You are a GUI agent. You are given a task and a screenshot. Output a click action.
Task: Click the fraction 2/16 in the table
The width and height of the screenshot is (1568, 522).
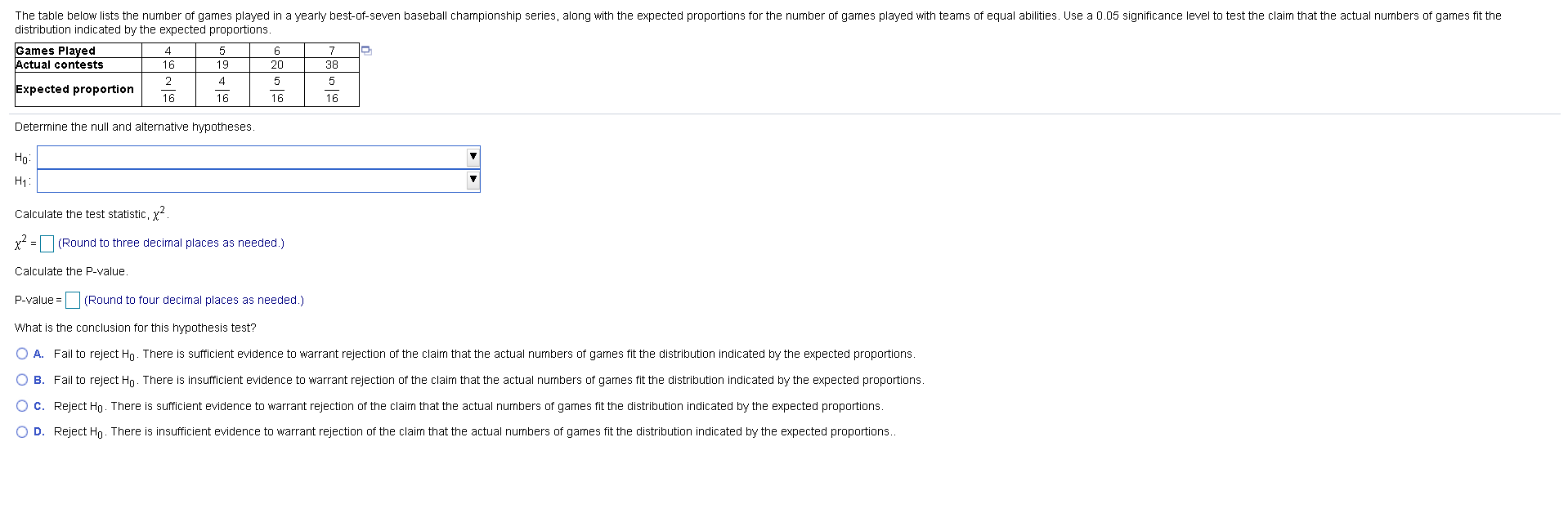pyautogui.click(x=168, y=89)
